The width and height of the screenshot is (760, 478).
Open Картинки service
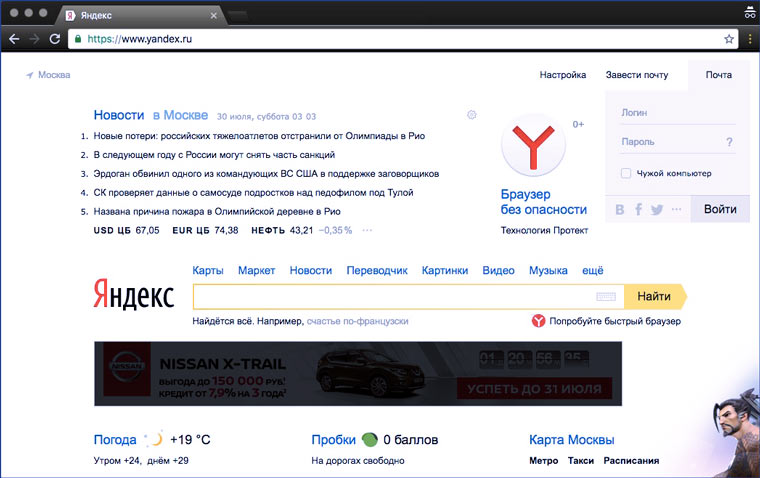pyautogui.click(x=445, y=271)
